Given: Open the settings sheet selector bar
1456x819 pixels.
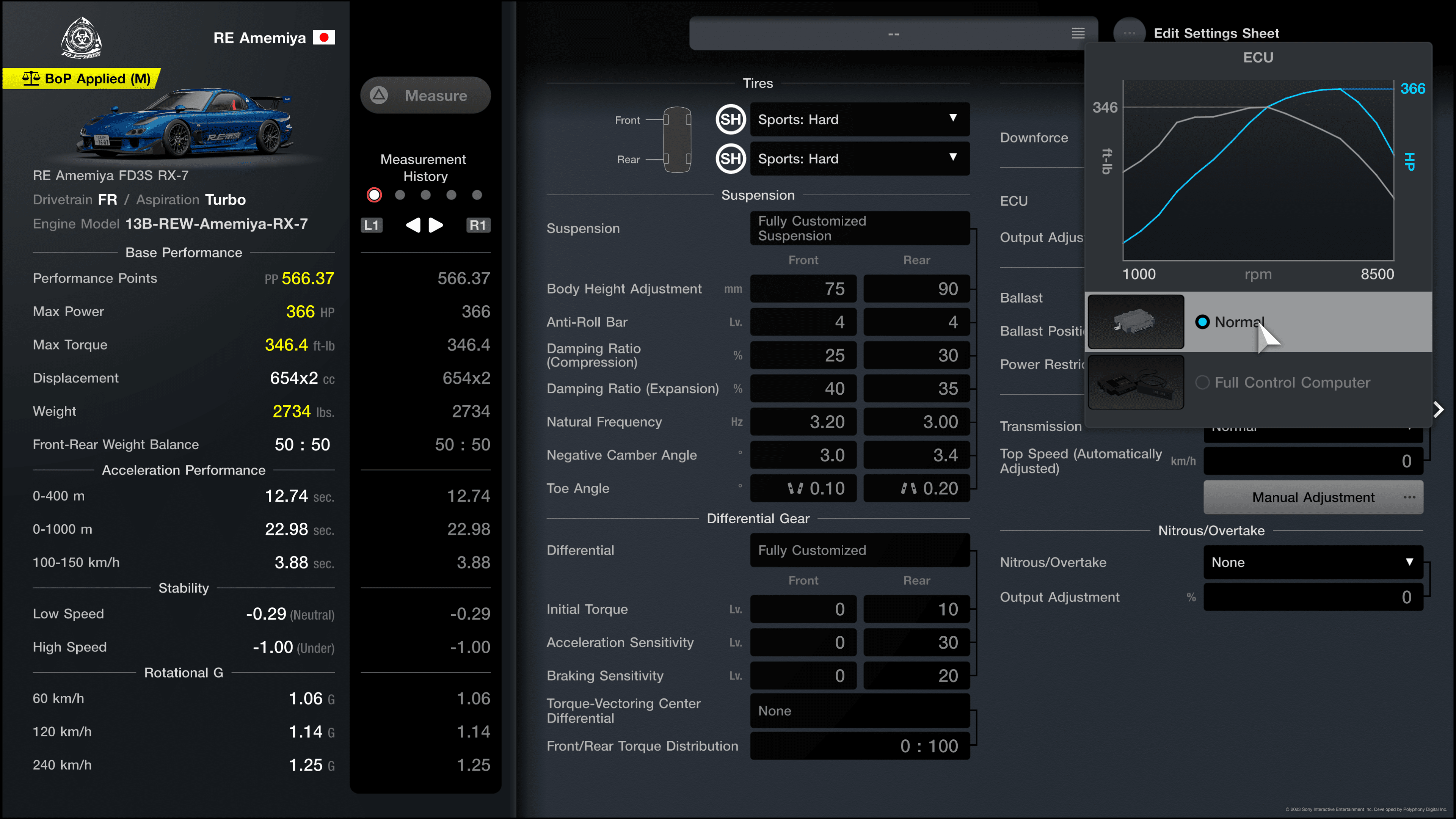Looking at the screenshot, I should click(x=893, y=33).
